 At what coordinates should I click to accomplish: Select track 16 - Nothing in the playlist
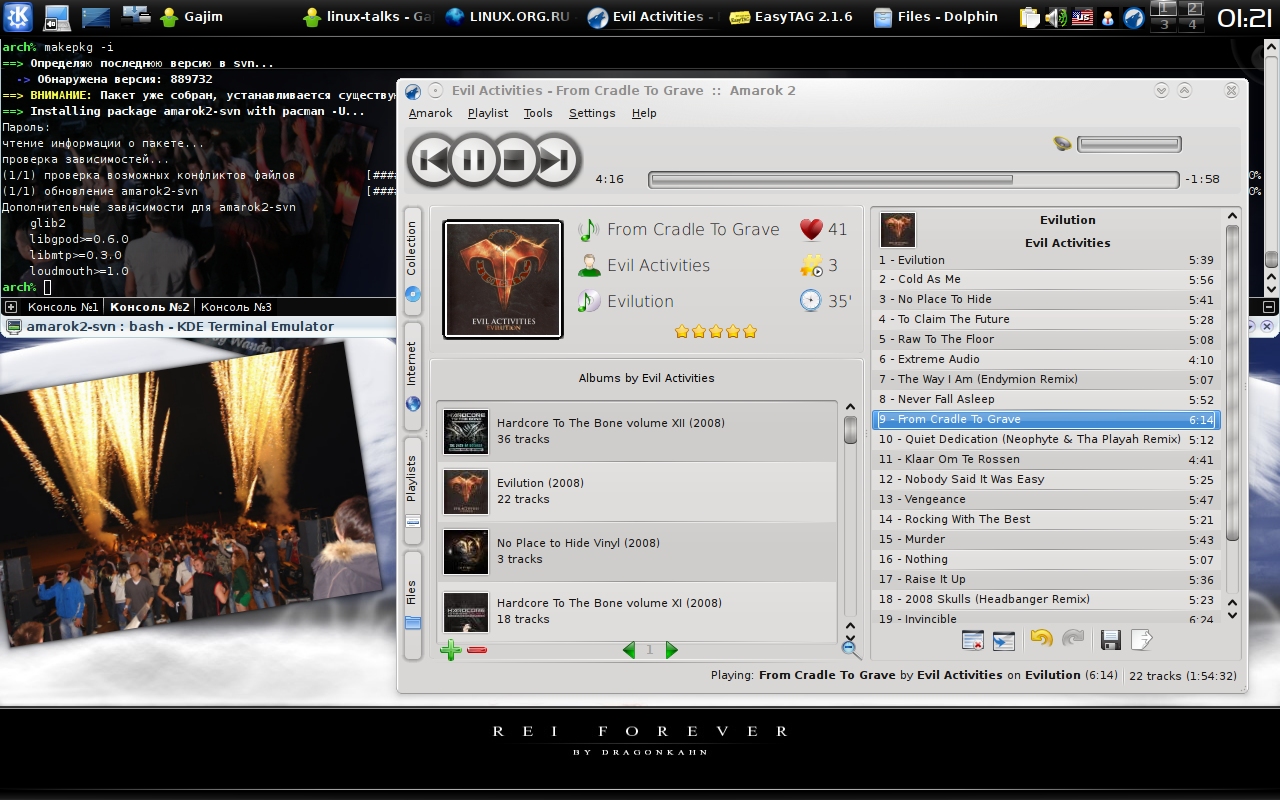[1047, 559]
